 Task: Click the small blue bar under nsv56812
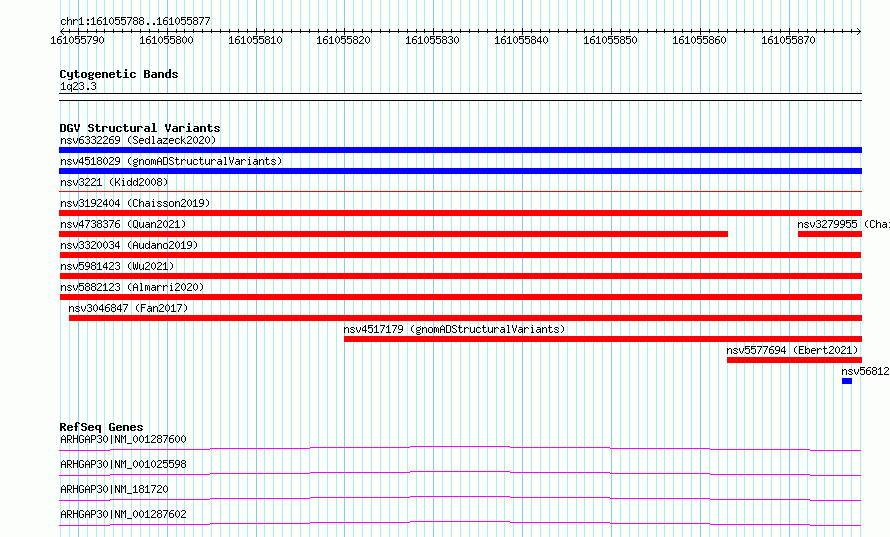point(847,381)
